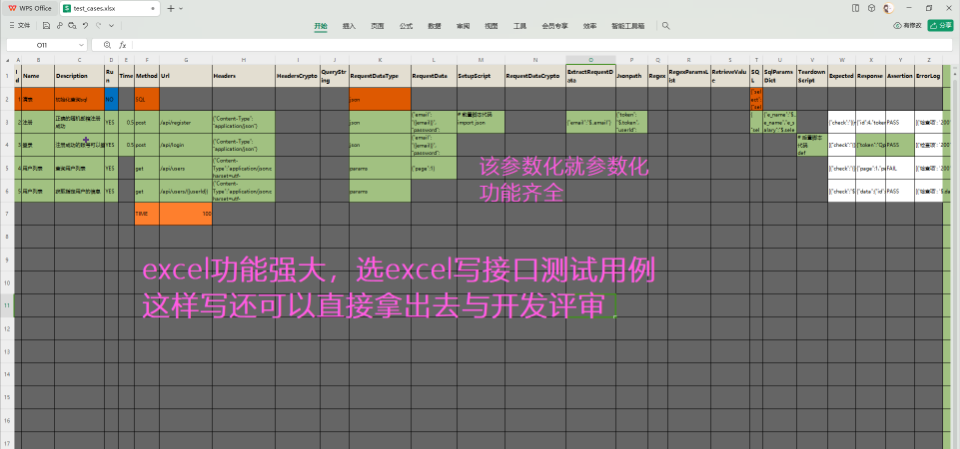
Task: Click the select-all corner of the sheet
Action: (7, 59)
